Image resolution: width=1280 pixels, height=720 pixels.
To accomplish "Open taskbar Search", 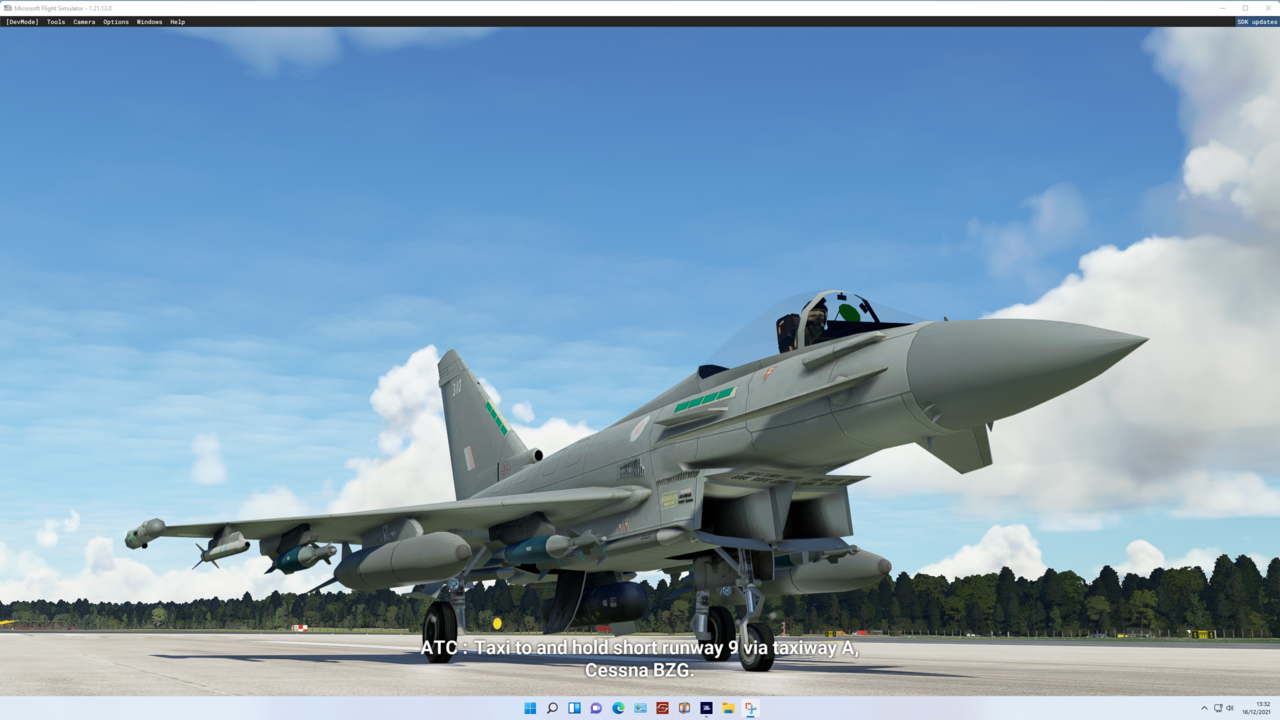I will (x=552, y=708).
